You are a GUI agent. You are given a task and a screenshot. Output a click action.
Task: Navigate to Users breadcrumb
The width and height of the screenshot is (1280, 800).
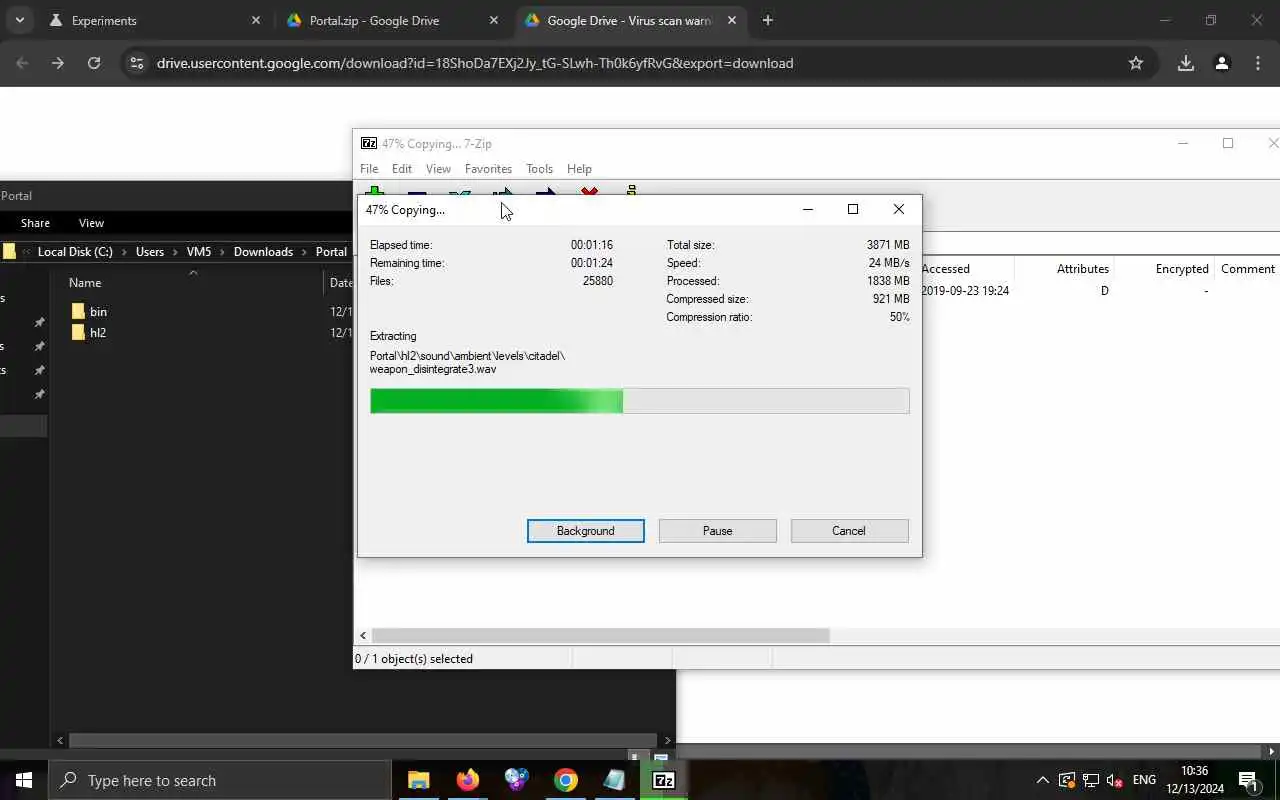pos(150,252)
